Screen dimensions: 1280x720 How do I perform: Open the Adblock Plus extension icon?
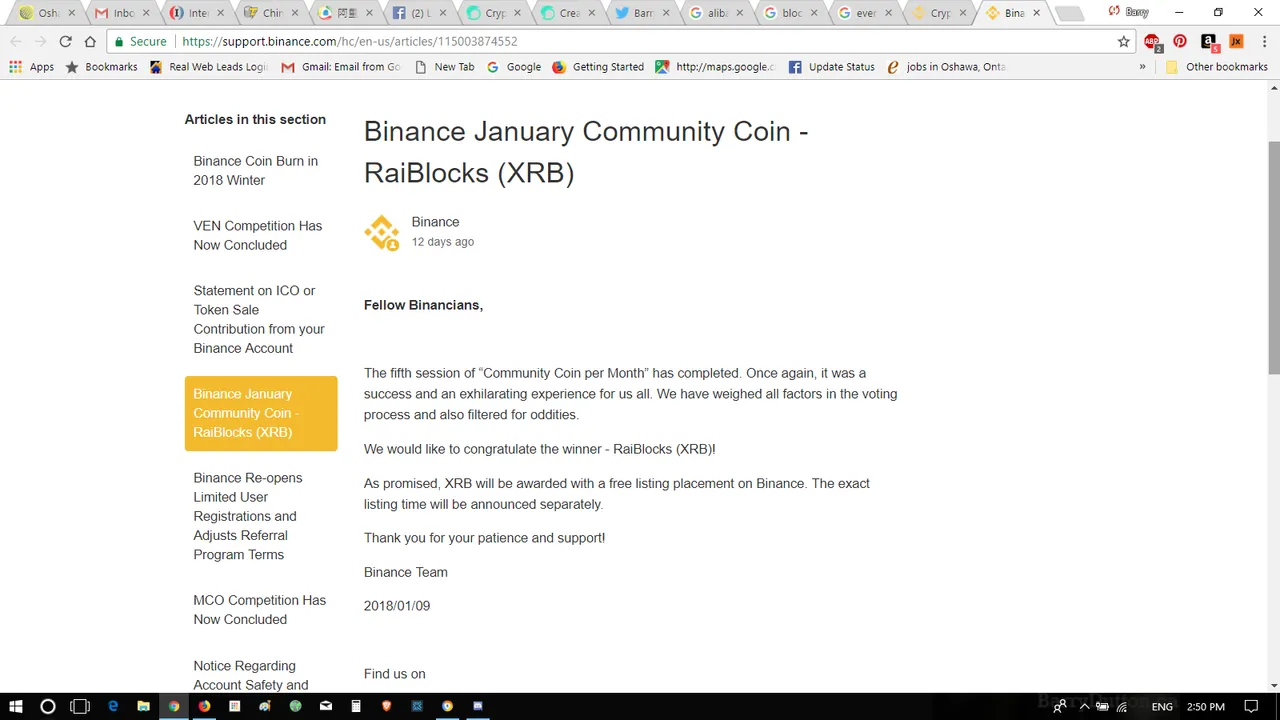pos(1152,42)
